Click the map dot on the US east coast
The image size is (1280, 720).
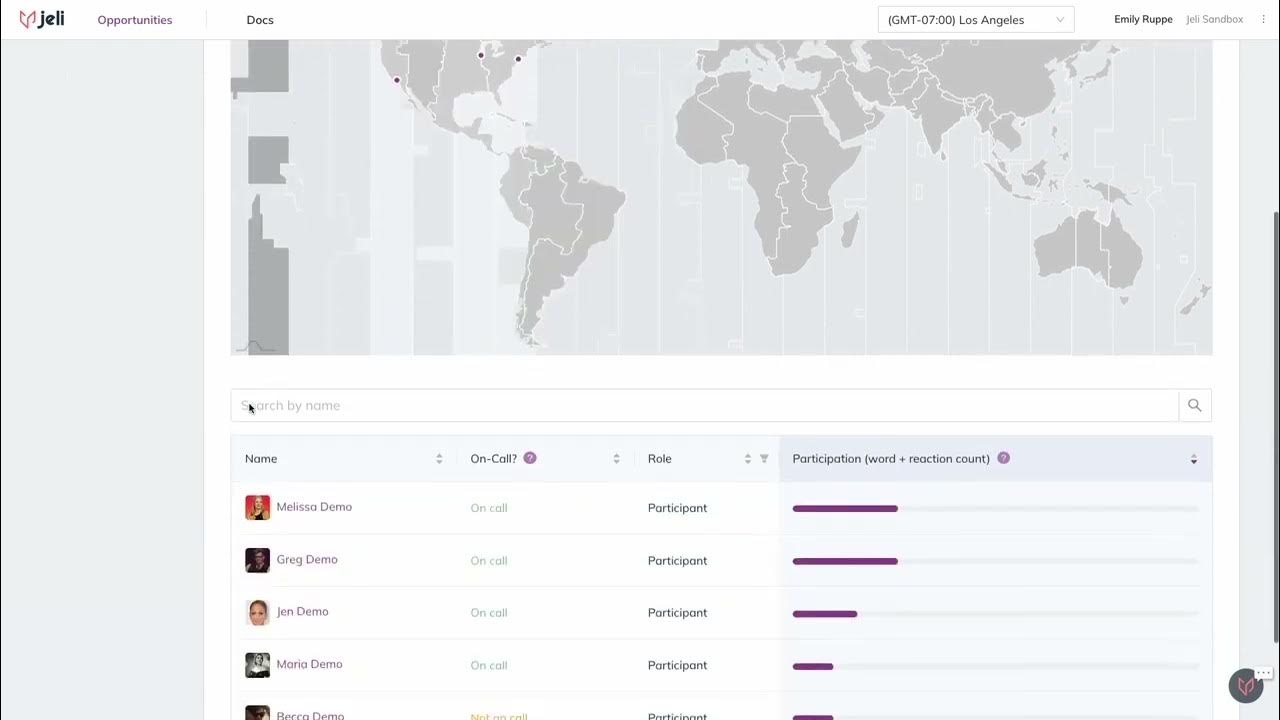pos(518,59)
